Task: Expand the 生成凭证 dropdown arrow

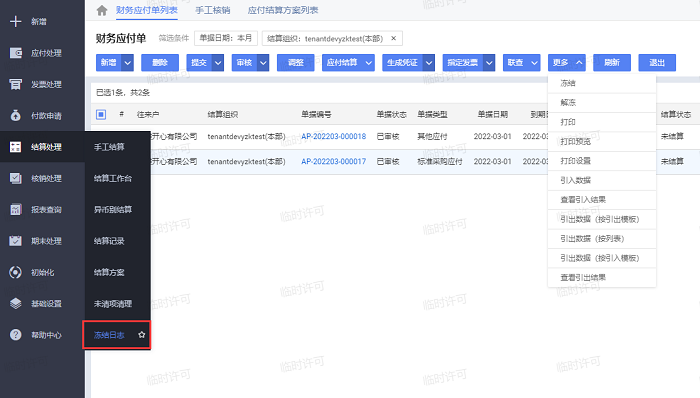Action: coord(429,63)
